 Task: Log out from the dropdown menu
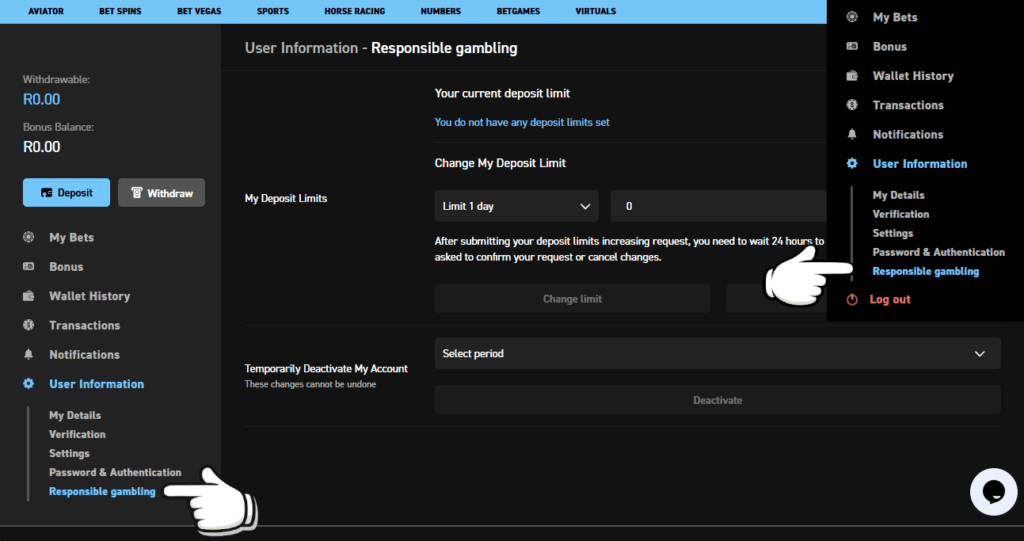(x=890, y=299)
